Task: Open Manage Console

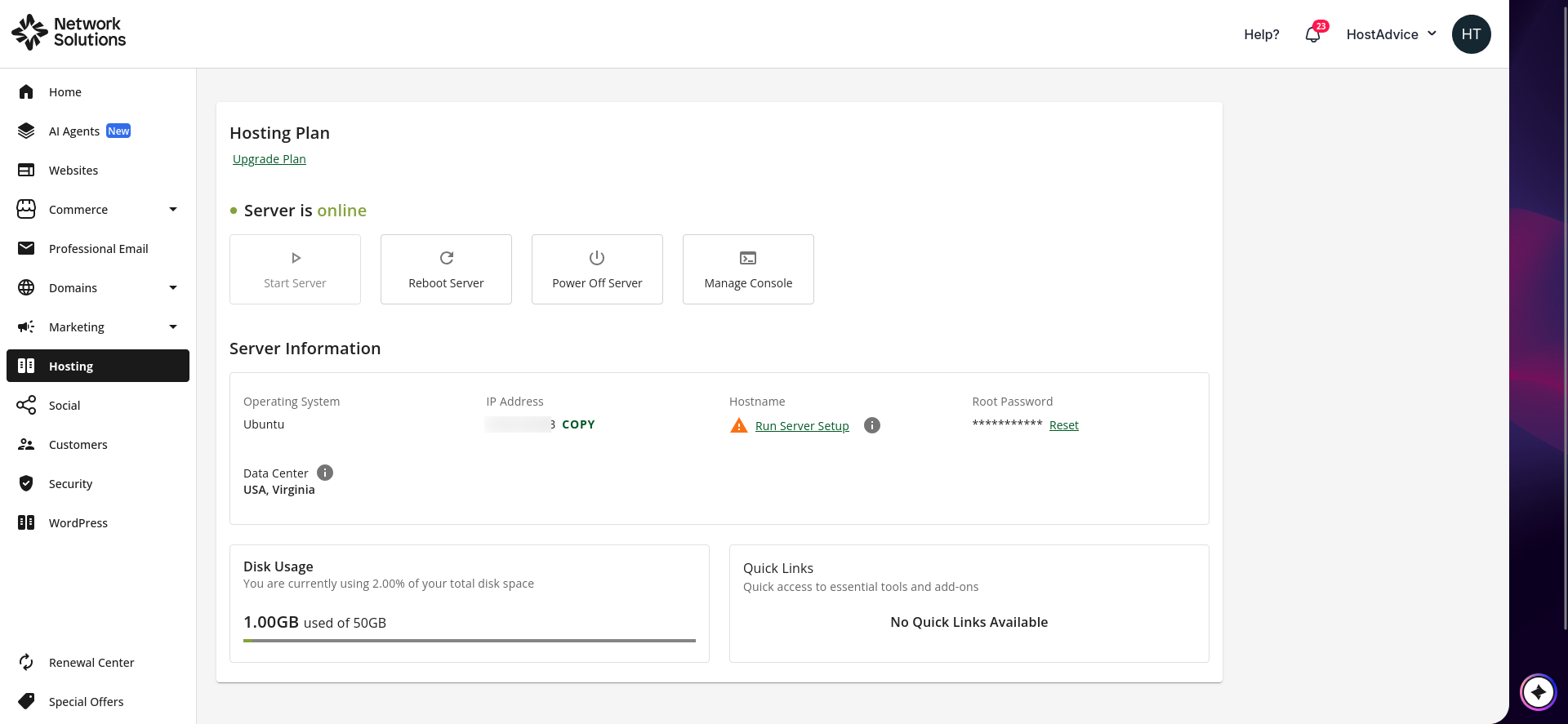Action: (748, 269)
